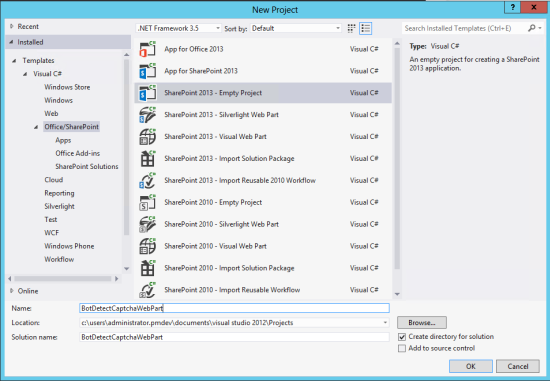Expand the Recent section

(x=12, y=26)
